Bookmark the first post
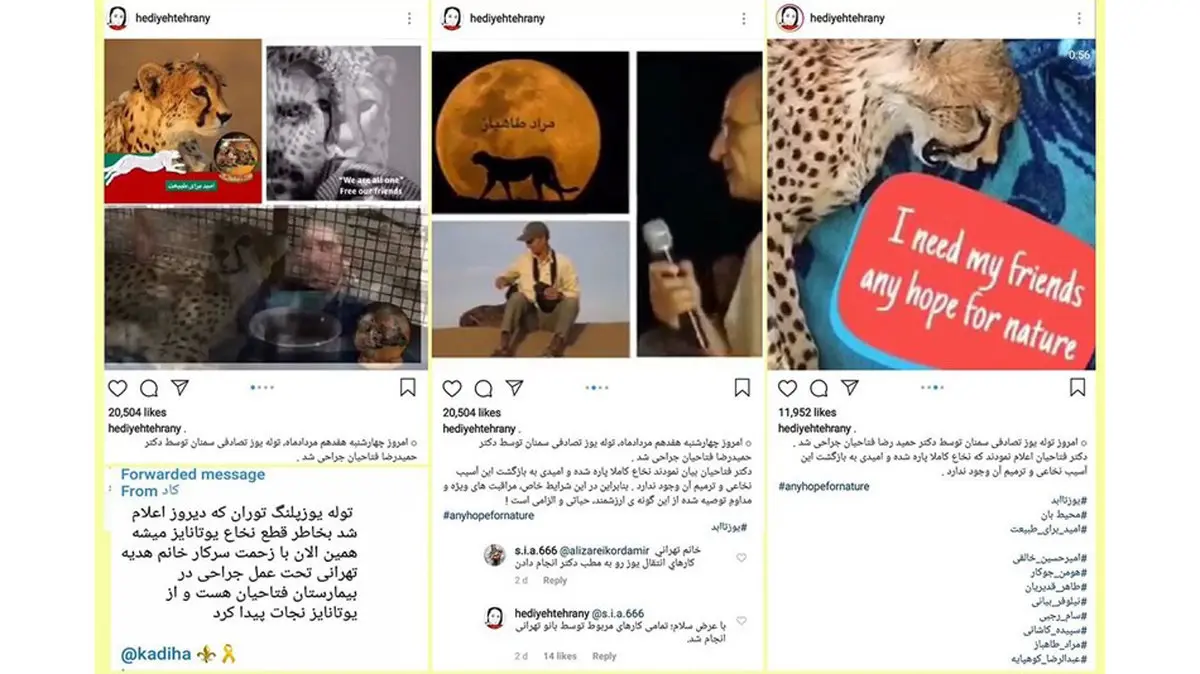This screenshot has height=674, width=1200. [x=408, y=387]
